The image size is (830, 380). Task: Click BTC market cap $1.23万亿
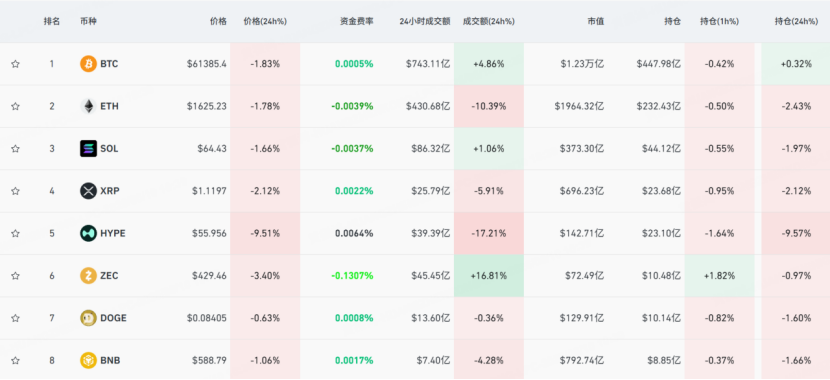(582, 64)
